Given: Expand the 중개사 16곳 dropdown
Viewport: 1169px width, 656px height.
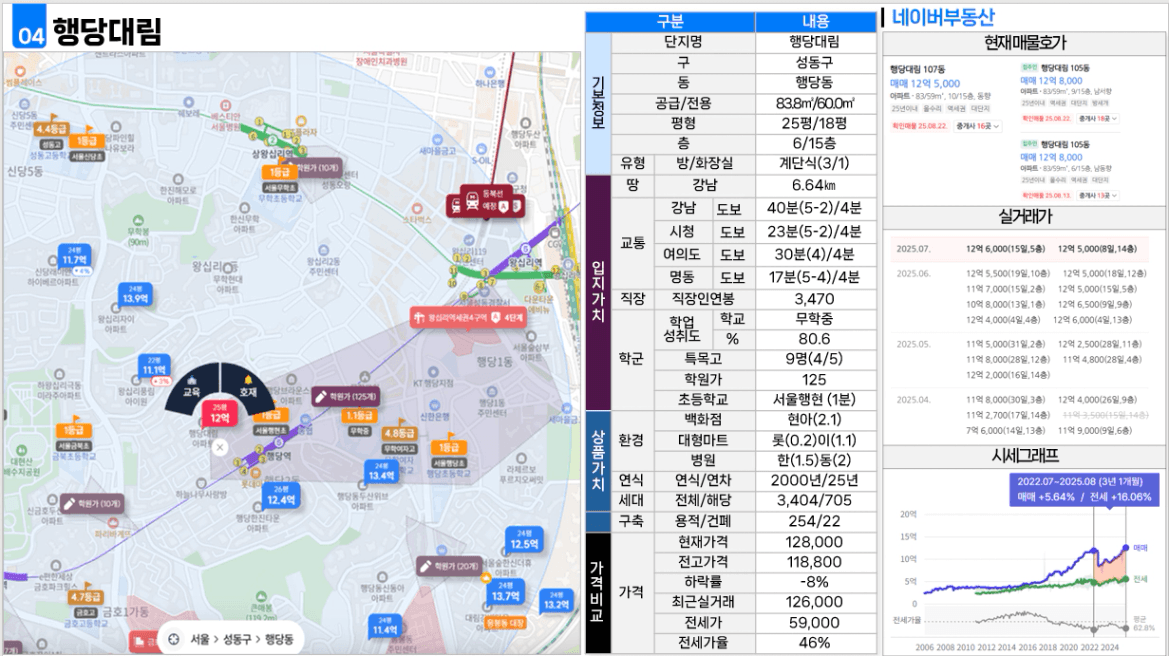Looking at the screenshot, I should 978,126.
